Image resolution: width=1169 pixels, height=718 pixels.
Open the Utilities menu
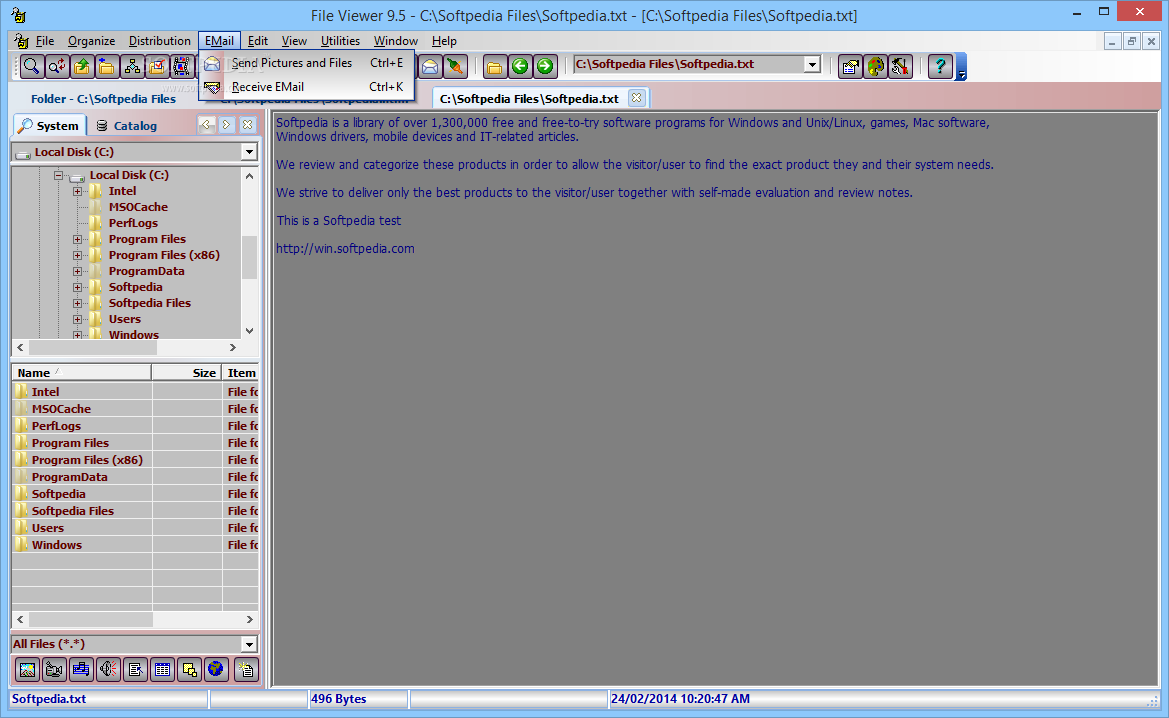340,41
